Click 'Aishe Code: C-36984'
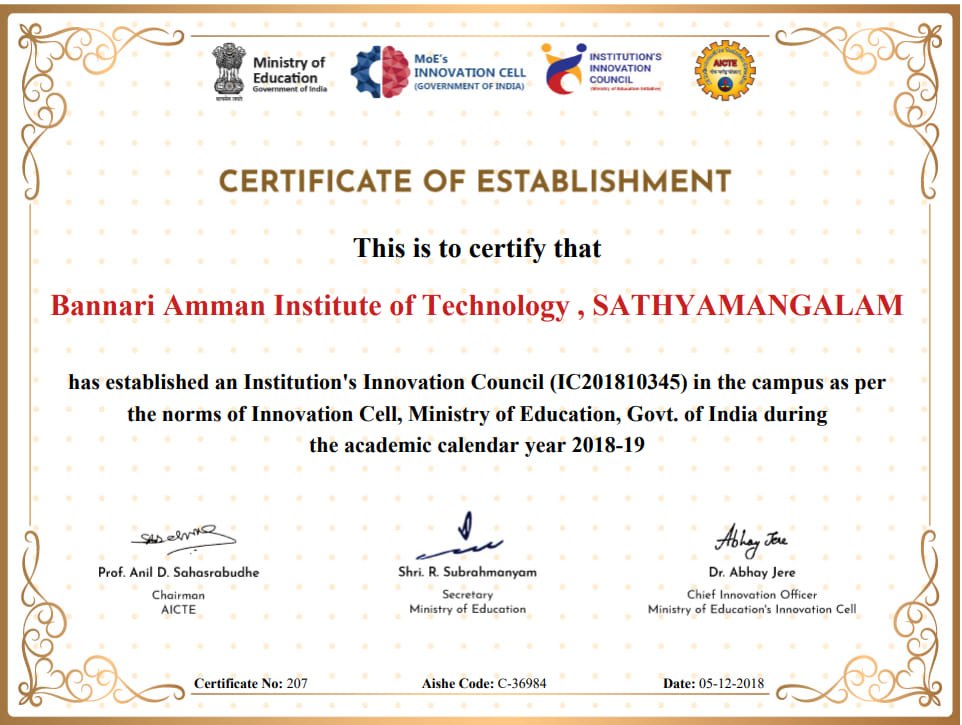 (484, 683)
